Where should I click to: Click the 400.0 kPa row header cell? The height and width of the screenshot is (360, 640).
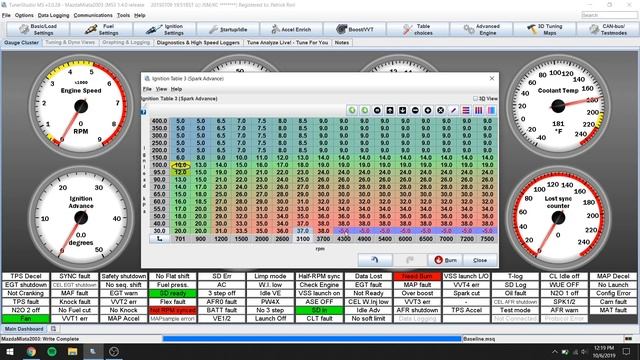(x=159, y=121)
